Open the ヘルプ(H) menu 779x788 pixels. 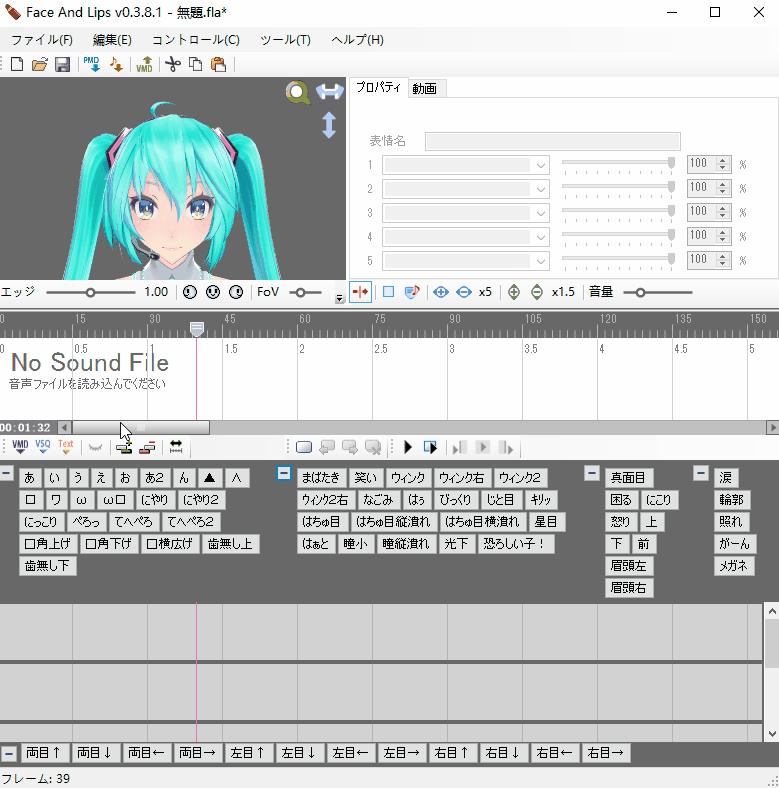point(357,40)
